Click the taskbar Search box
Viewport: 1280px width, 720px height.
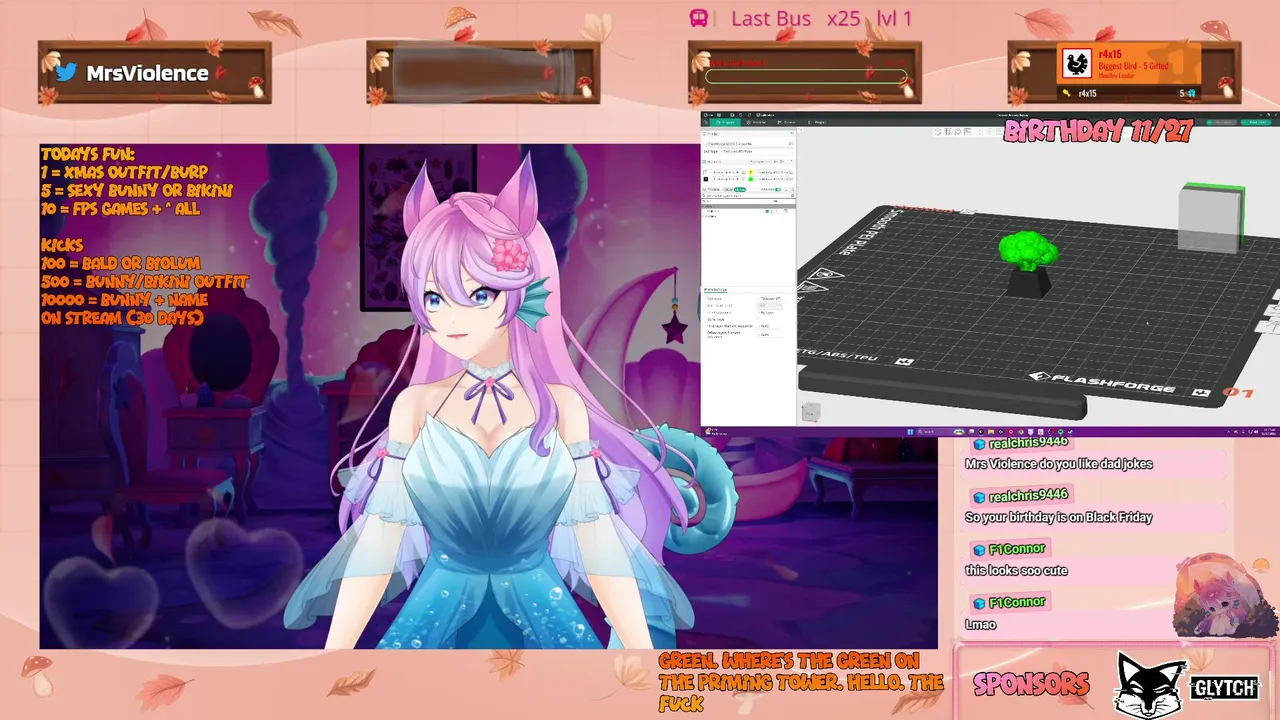pos(934,432)
